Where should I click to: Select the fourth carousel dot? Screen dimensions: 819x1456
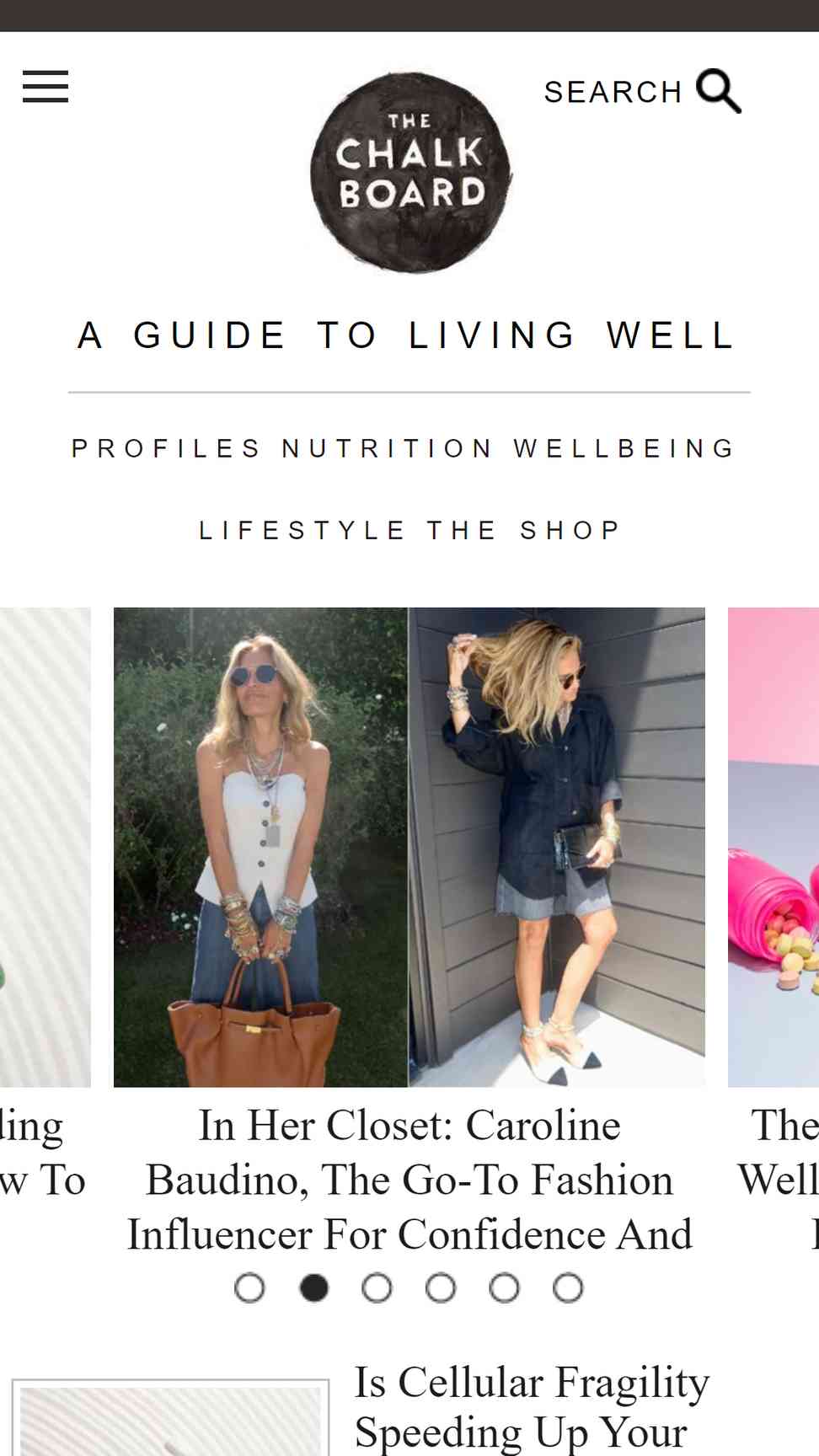pos(441,1287)
